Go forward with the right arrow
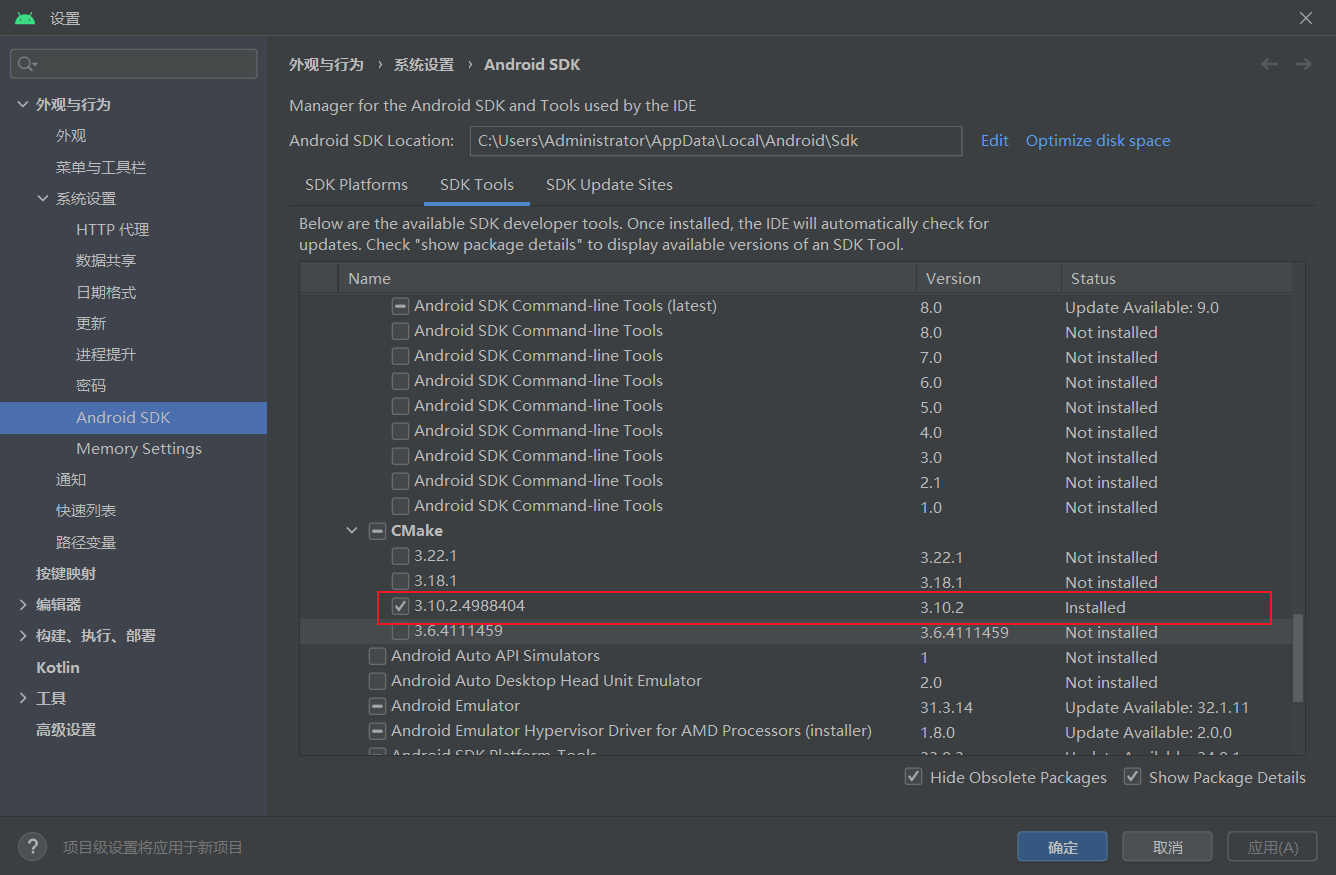The width and height of the screenshot is (1336, 875). point(1303,64)
